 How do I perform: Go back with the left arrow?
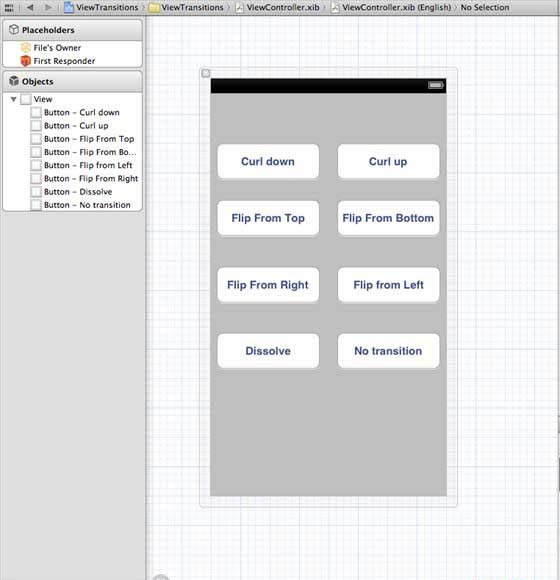pos(30,7)
